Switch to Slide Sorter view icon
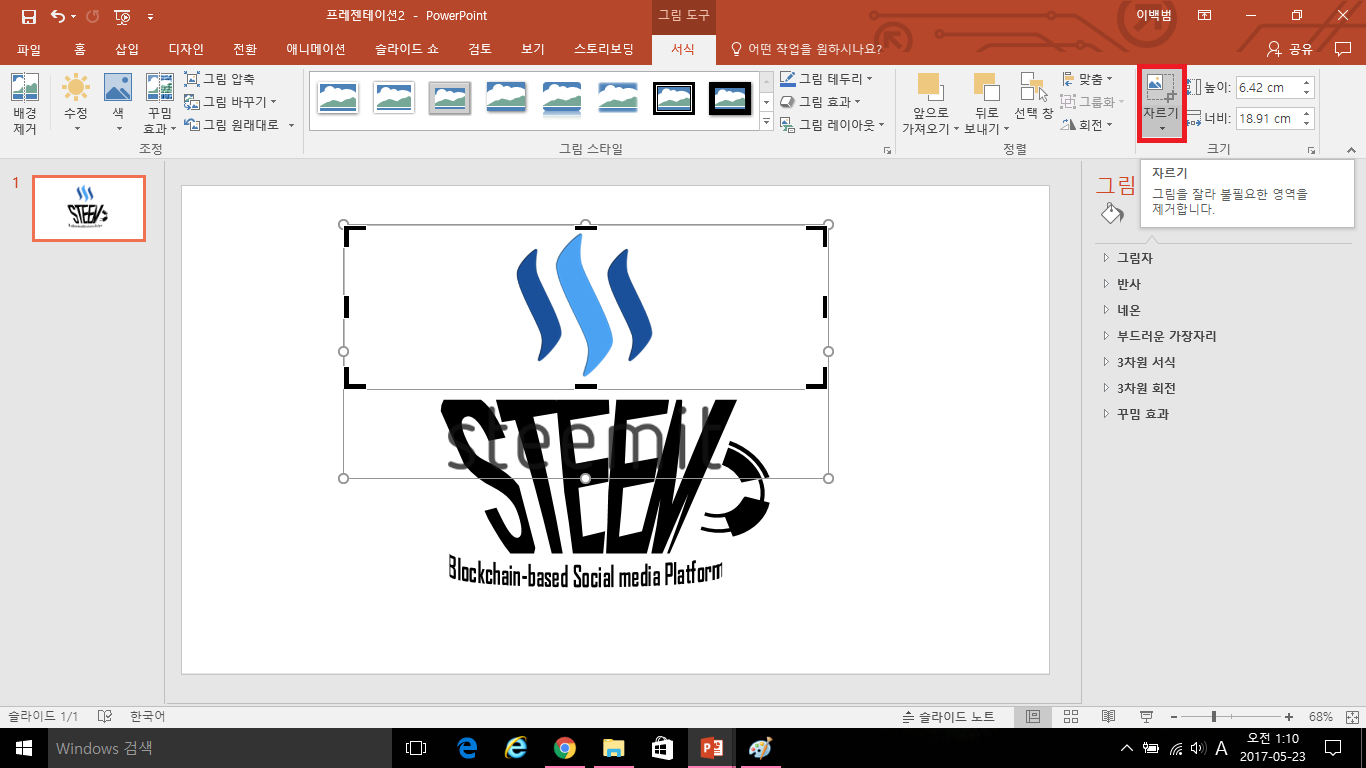The image size is (1366, 768). pos(1071,717)
